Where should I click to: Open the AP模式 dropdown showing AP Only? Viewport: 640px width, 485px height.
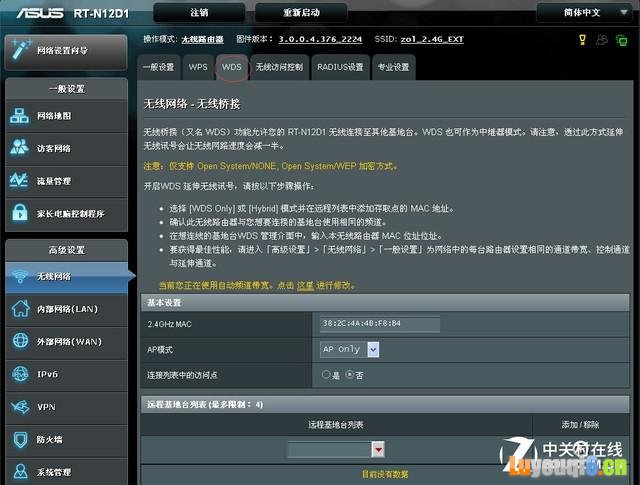point(349,349)
